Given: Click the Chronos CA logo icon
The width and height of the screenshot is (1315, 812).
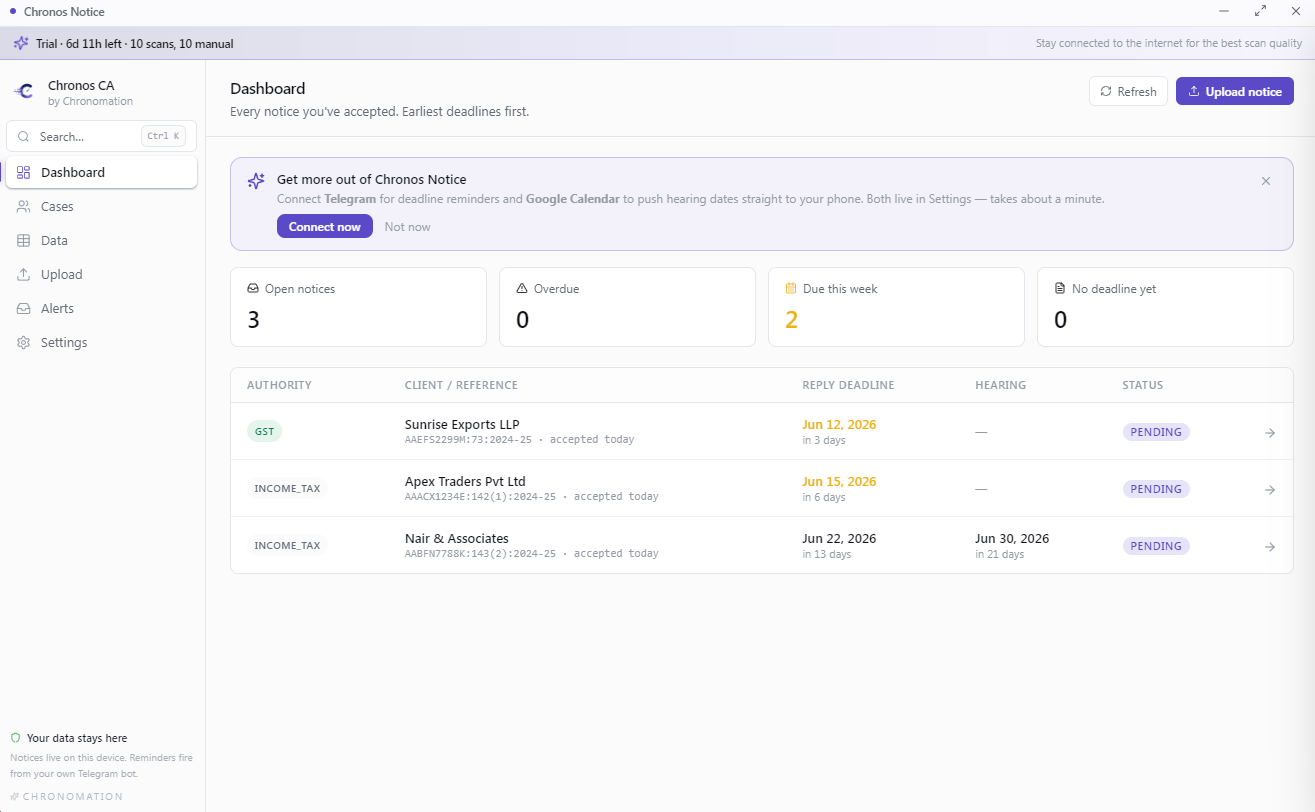Looking at the screenshot, I should point(23,91).
